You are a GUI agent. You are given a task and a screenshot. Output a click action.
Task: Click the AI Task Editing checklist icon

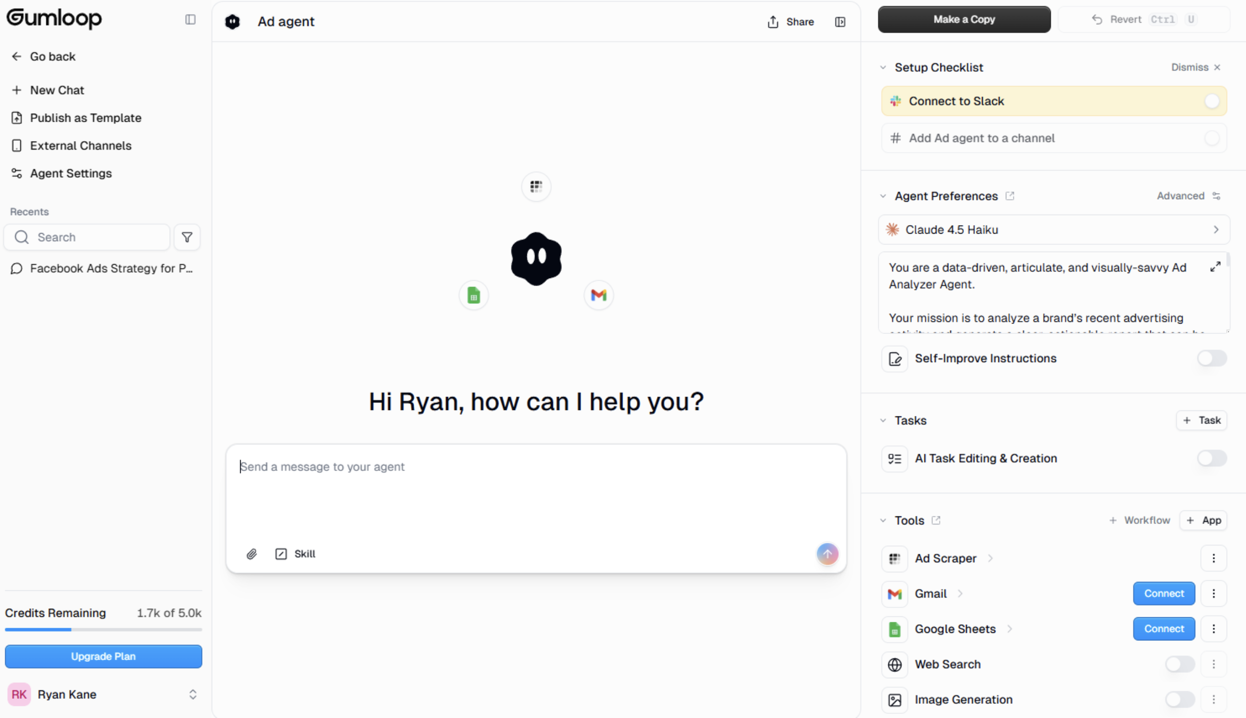(x=895, y=458)
